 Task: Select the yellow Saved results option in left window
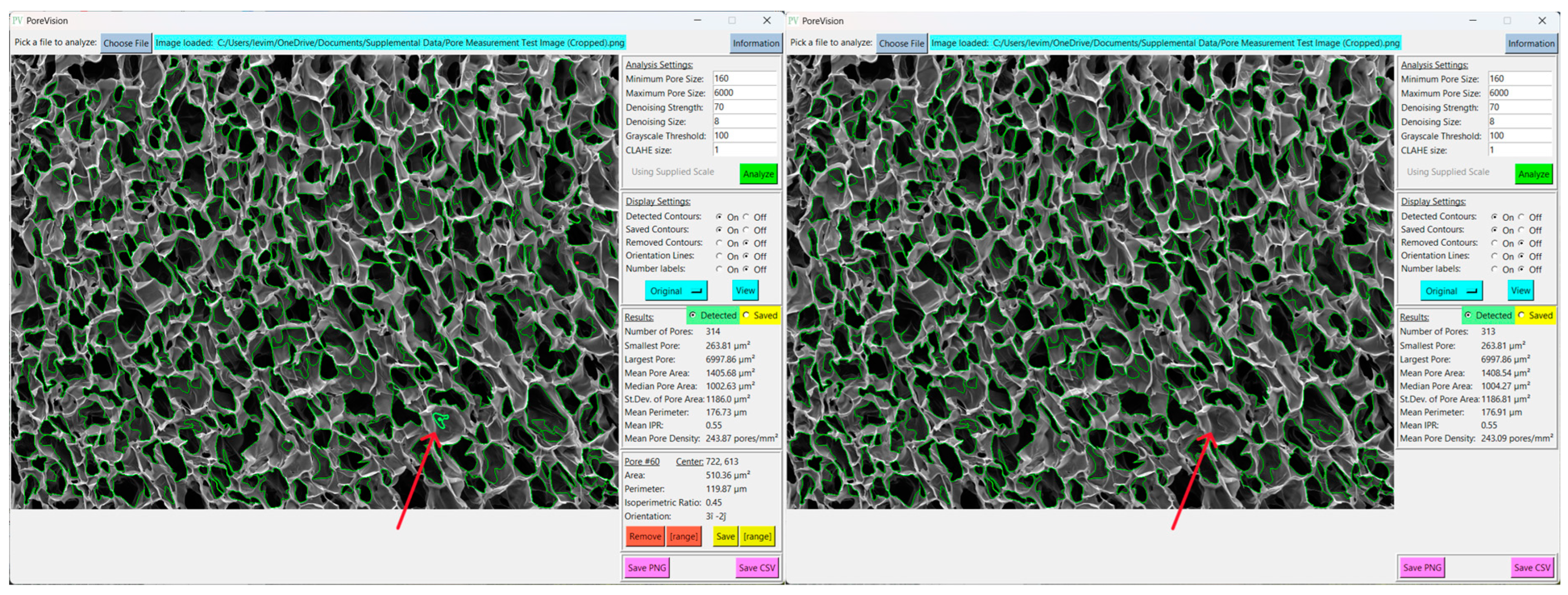pos(747,315)
